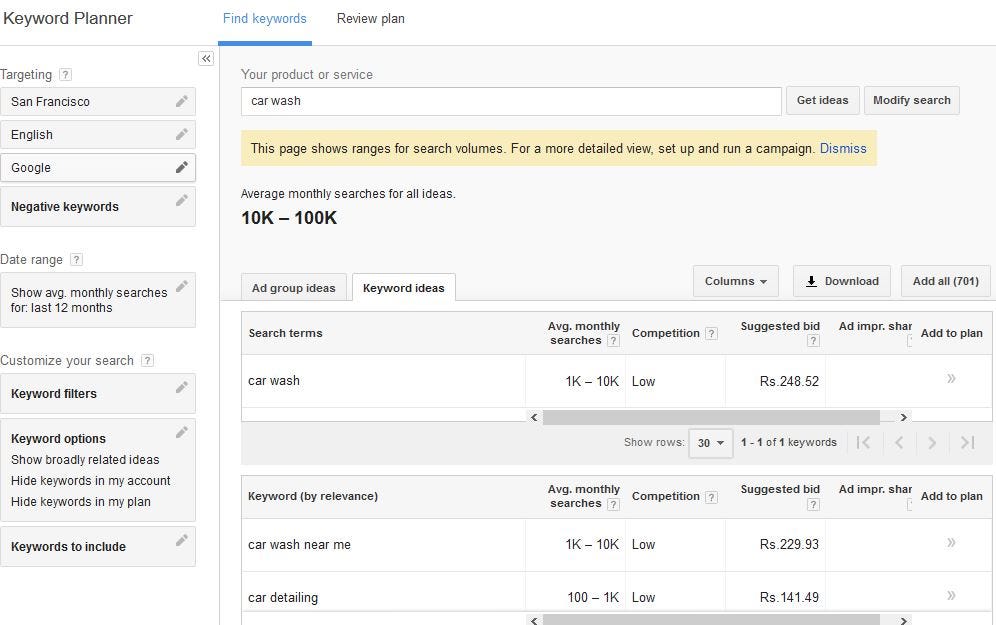996x625 pixels.
Task: Focus the product or service input field
Action: [x=511, y=101]
